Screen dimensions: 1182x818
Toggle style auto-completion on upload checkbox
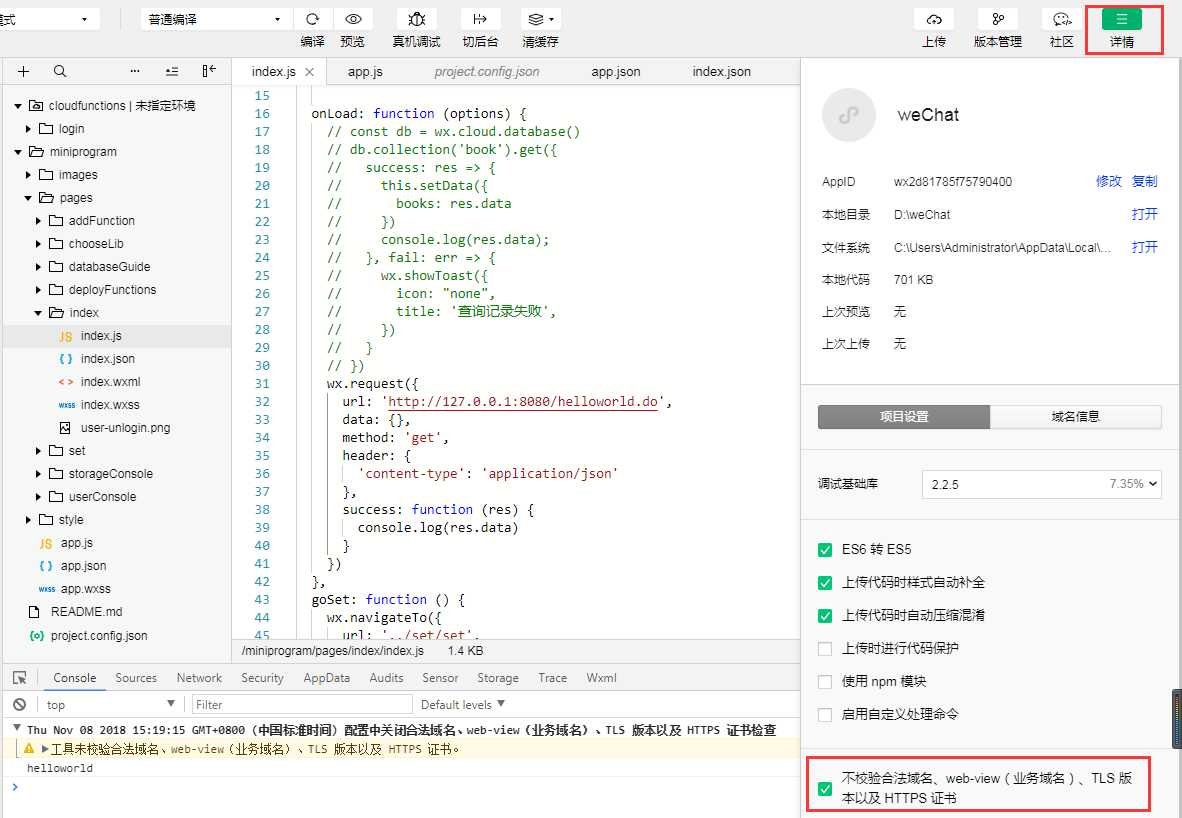[825, 583]
